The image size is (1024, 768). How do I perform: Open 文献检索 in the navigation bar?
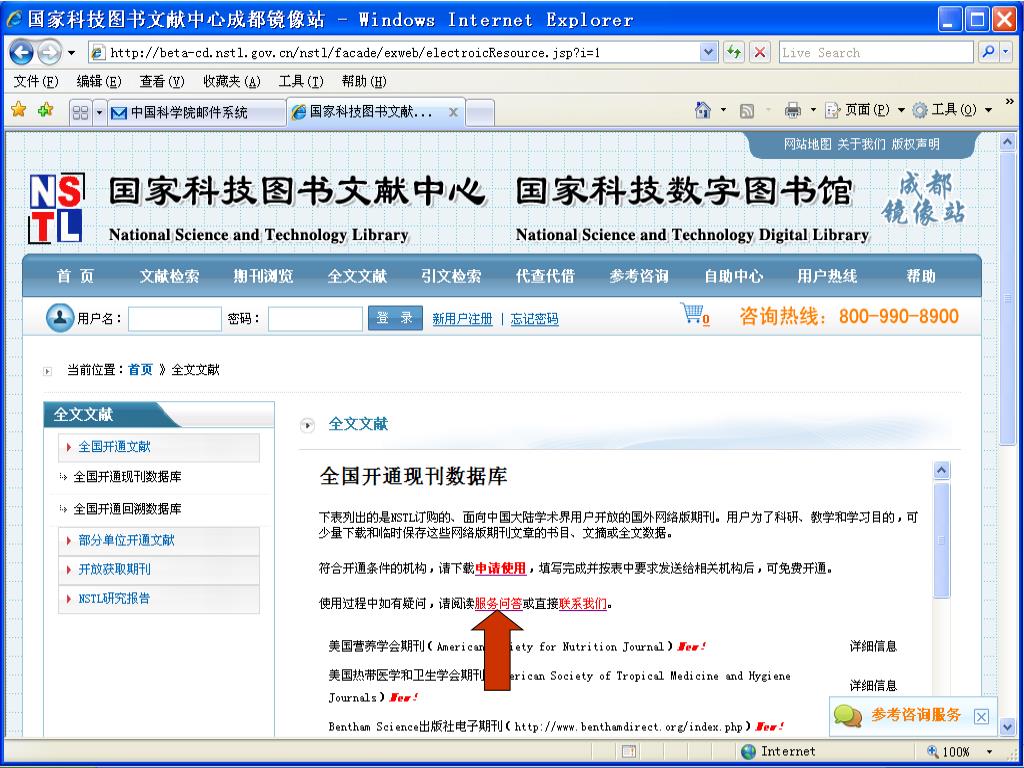click(169, 276)
